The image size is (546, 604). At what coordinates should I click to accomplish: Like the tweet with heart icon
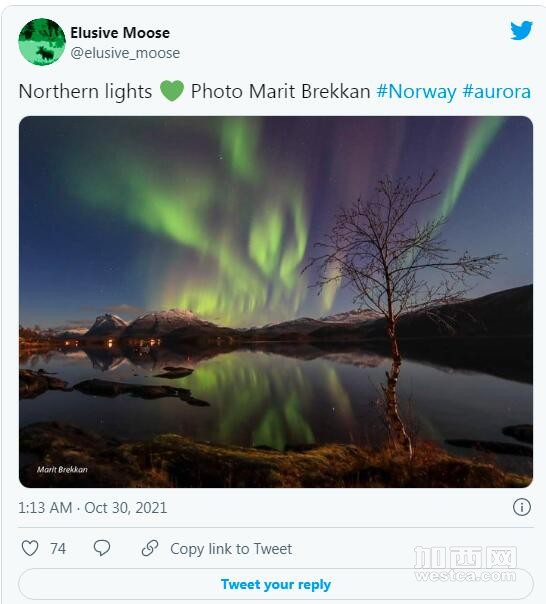coord(30,548)
